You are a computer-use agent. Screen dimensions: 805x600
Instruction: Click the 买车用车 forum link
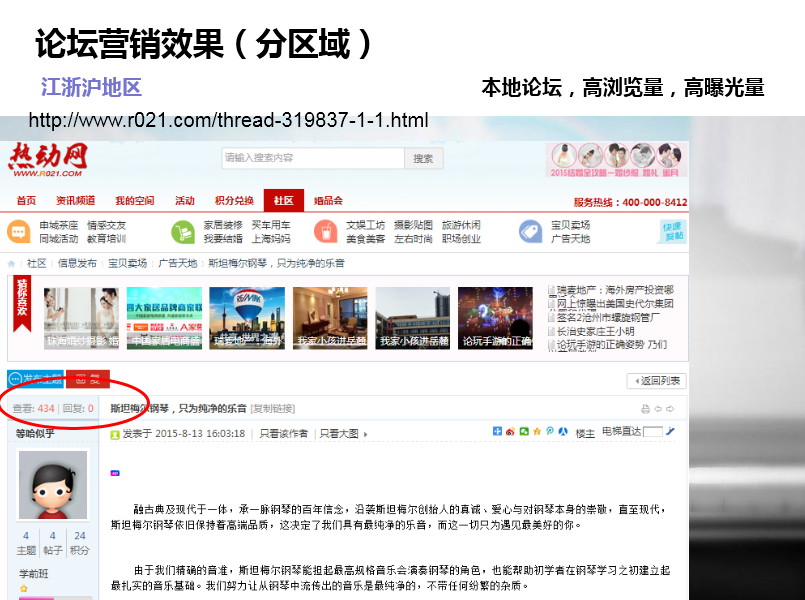[x=271, y=225]
